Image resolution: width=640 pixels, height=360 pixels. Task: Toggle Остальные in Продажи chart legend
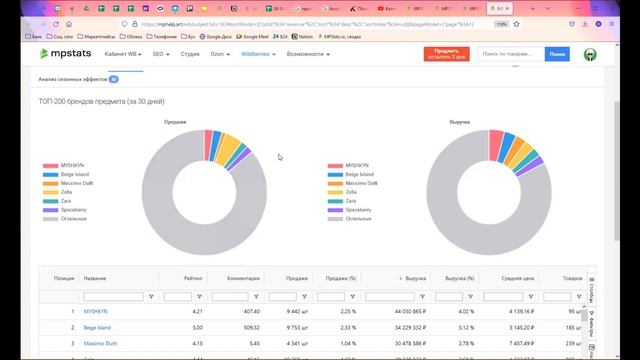65,219
